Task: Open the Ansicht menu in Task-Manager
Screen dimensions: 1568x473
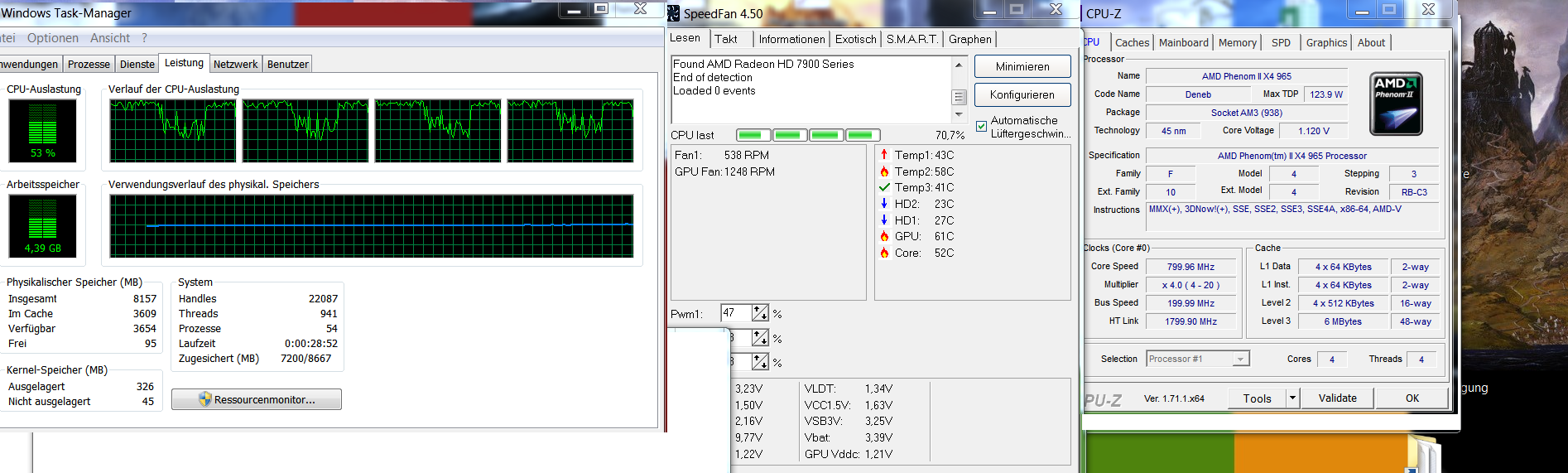Action: tap(110, 38)
